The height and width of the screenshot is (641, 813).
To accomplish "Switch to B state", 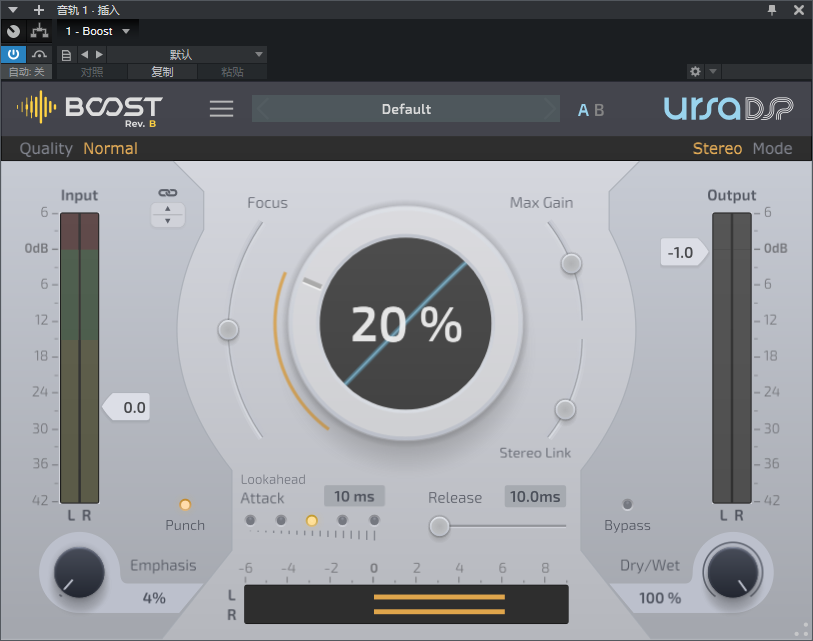I will point(599,110).
